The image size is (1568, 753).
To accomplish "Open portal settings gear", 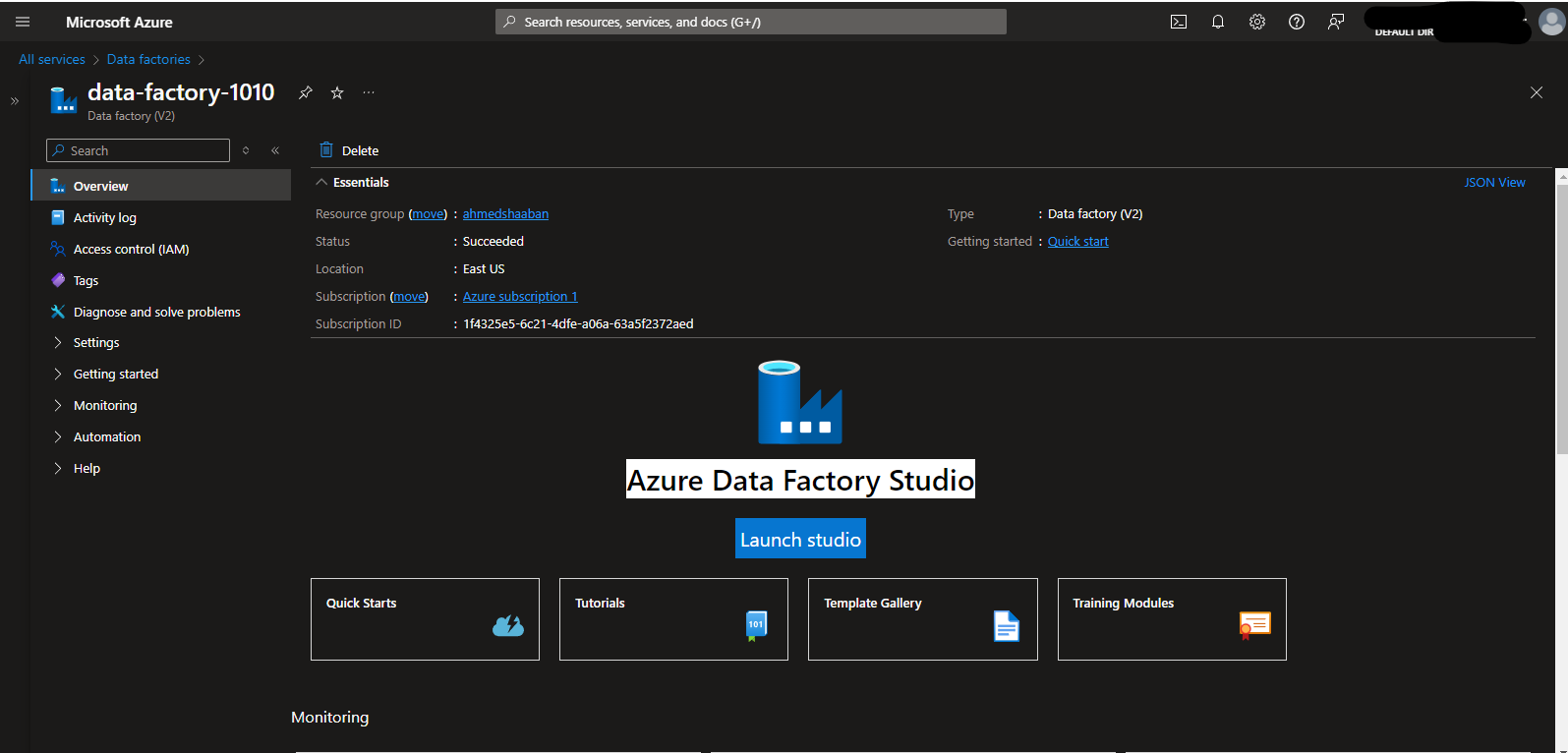I will [x=1257, y=22].
